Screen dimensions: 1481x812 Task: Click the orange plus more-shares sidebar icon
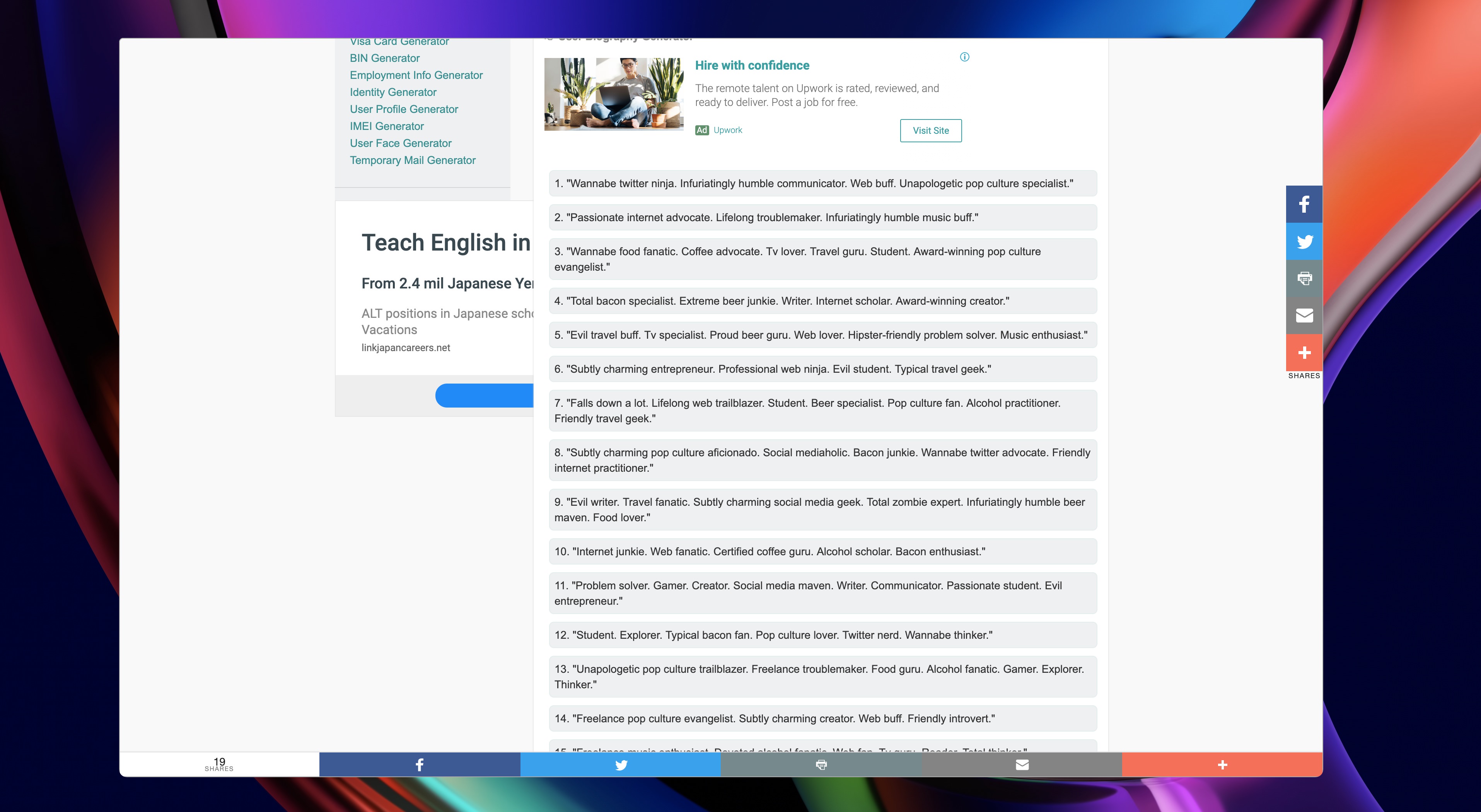tap(1304, 353)
